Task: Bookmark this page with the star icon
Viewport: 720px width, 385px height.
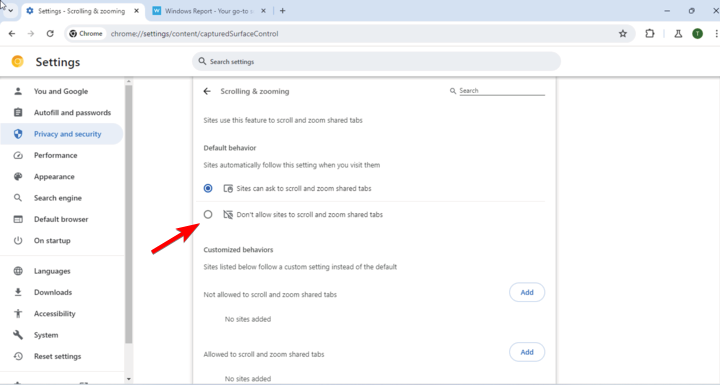Action: pos(623,34)
